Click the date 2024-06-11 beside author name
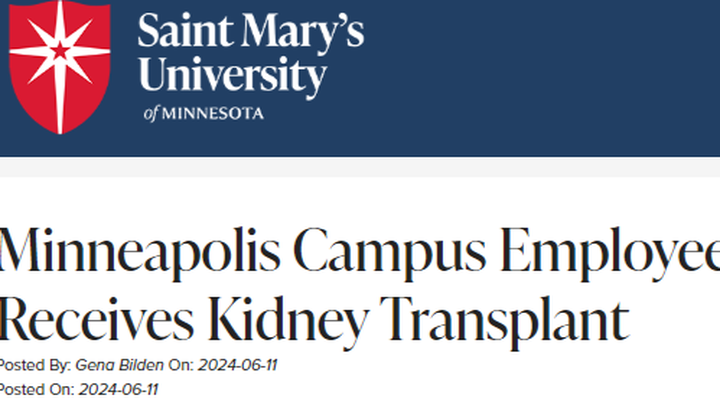The height and width of the screenshot is (405, 720). tap(238, 366)
